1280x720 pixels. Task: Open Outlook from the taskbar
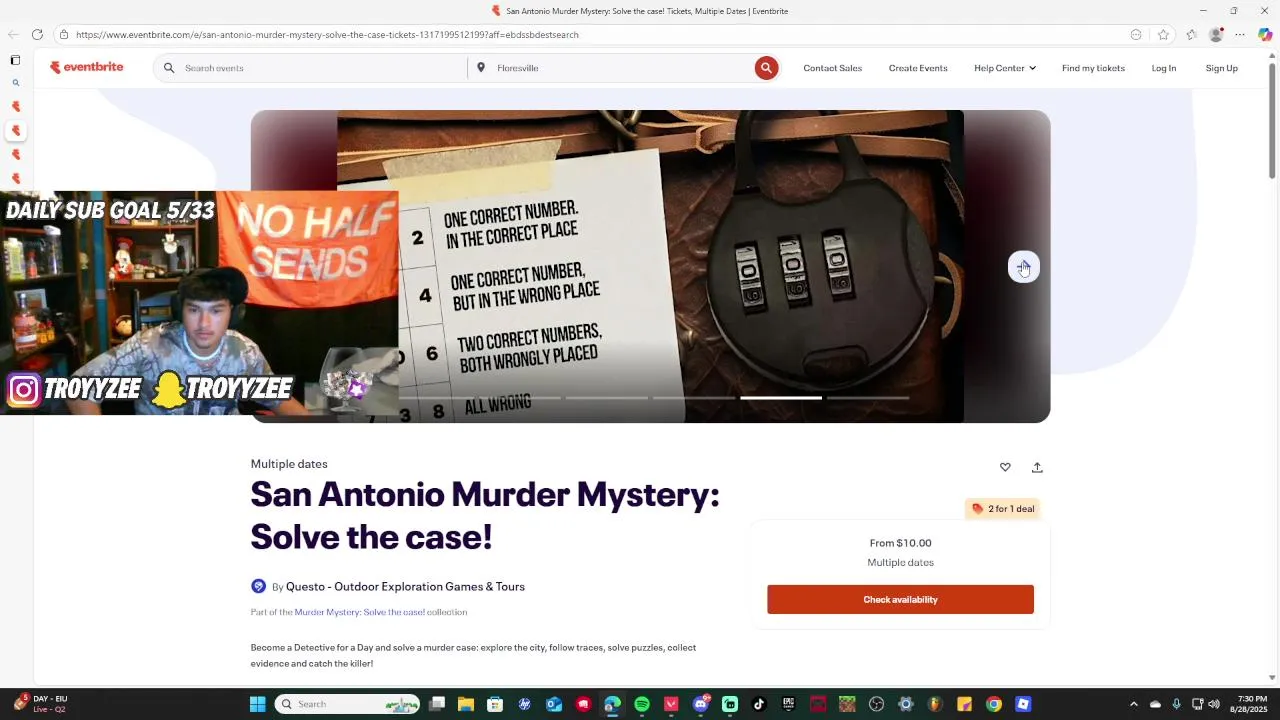(554, 704)
